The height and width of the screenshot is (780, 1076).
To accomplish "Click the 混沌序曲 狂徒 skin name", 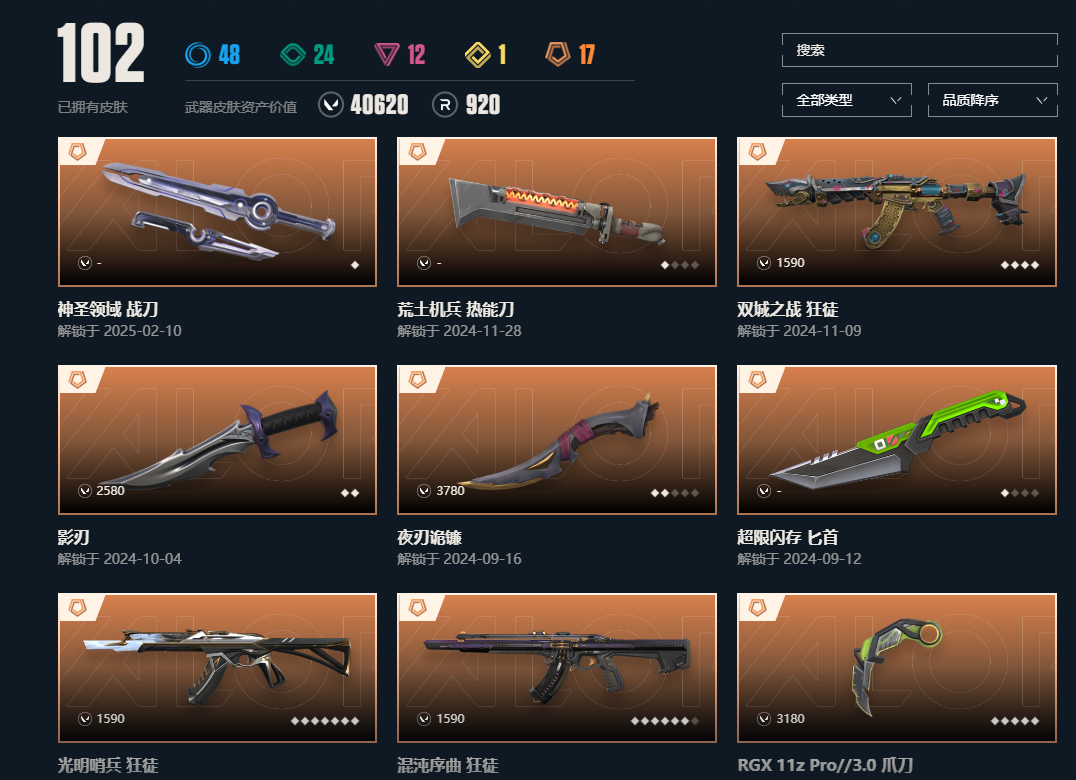I will point(447,765).
